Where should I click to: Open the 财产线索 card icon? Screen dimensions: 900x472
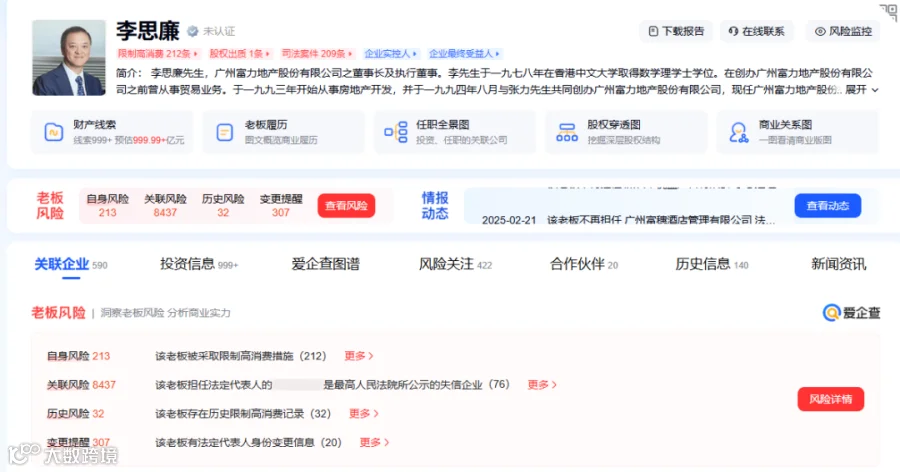(53, 133)
